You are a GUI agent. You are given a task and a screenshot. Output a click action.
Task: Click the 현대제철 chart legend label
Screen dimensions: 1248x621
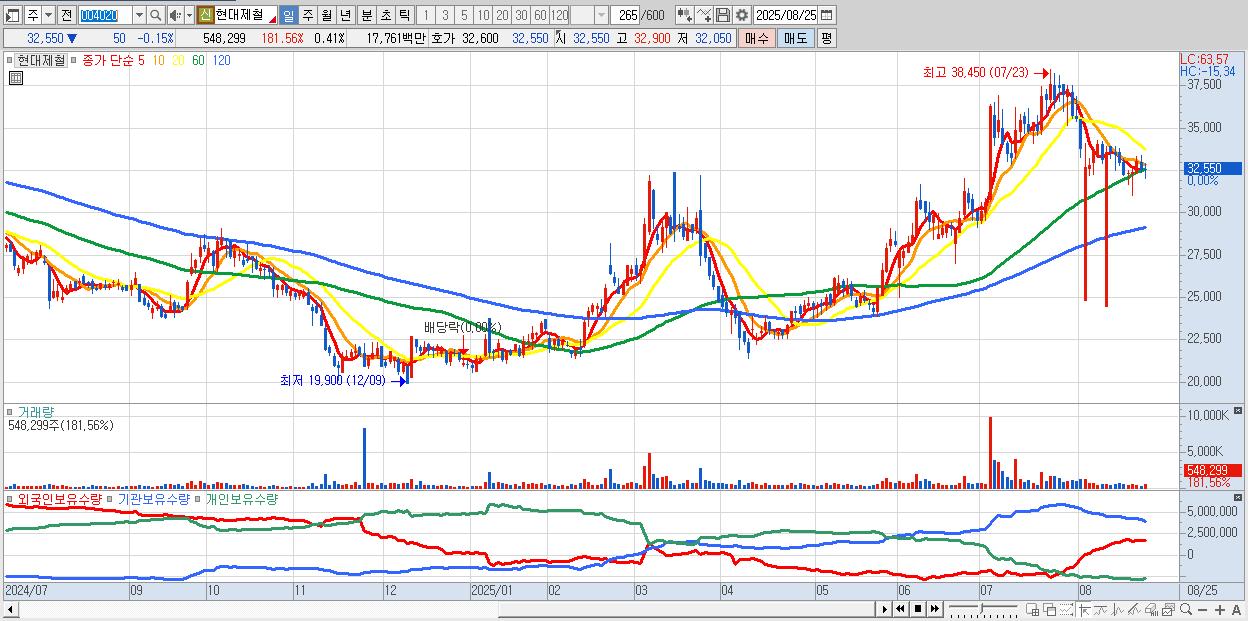click(40, 60)
